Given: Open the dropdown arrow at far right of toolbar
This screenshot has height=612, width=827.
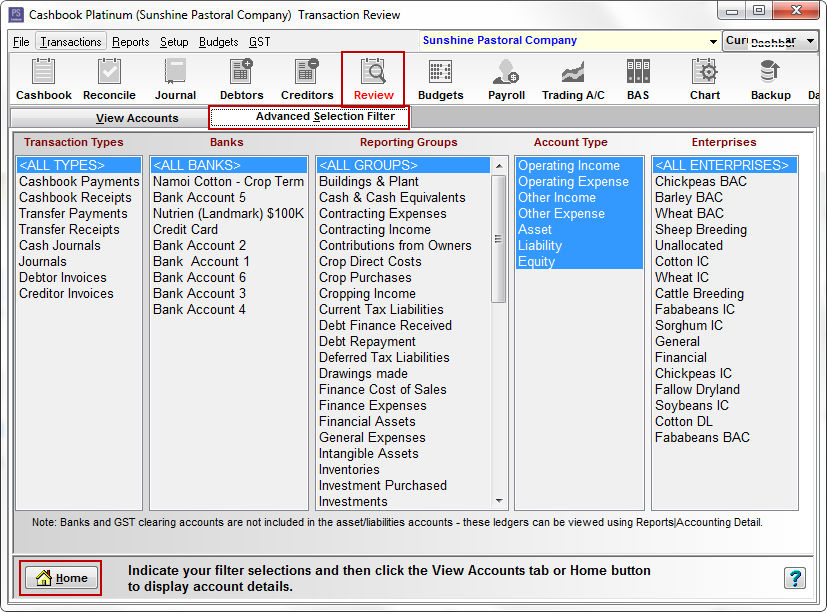Looking at the screenshot, I should [x=810, y=41].
